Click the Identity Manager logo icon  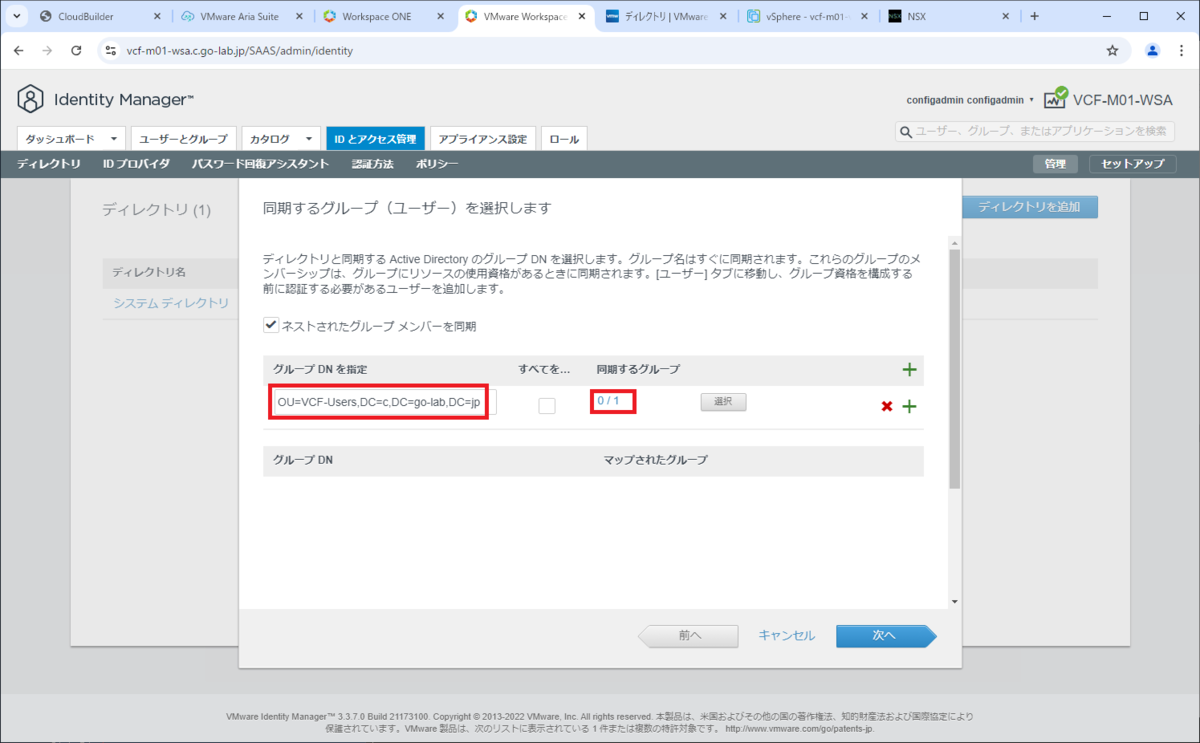[x=31, y=99]
